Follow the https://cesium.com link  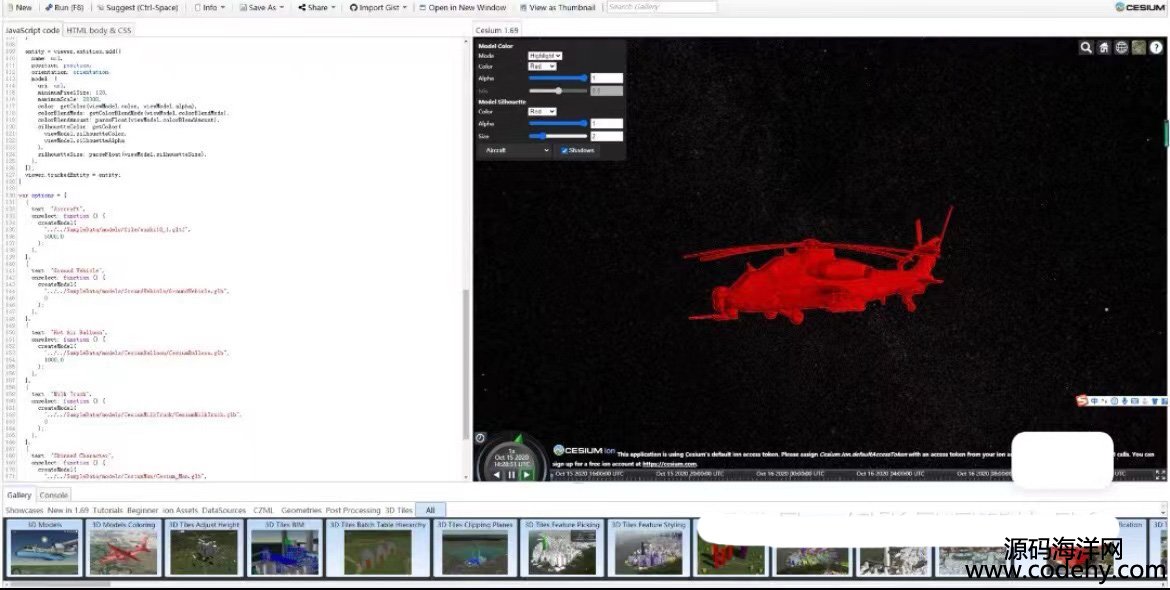[x=669, y=464]
